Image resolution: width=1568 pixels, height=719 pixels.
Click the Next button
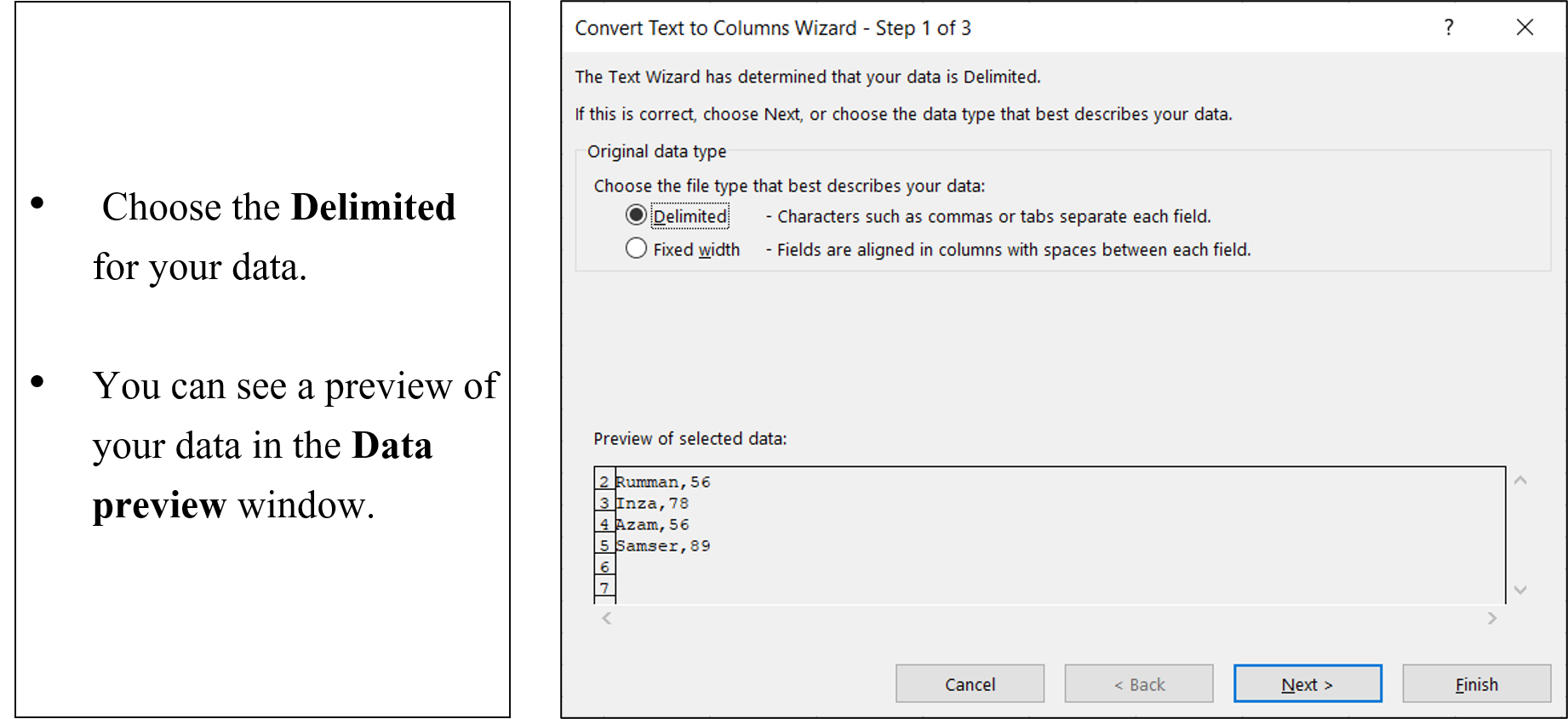[1308, 683]
